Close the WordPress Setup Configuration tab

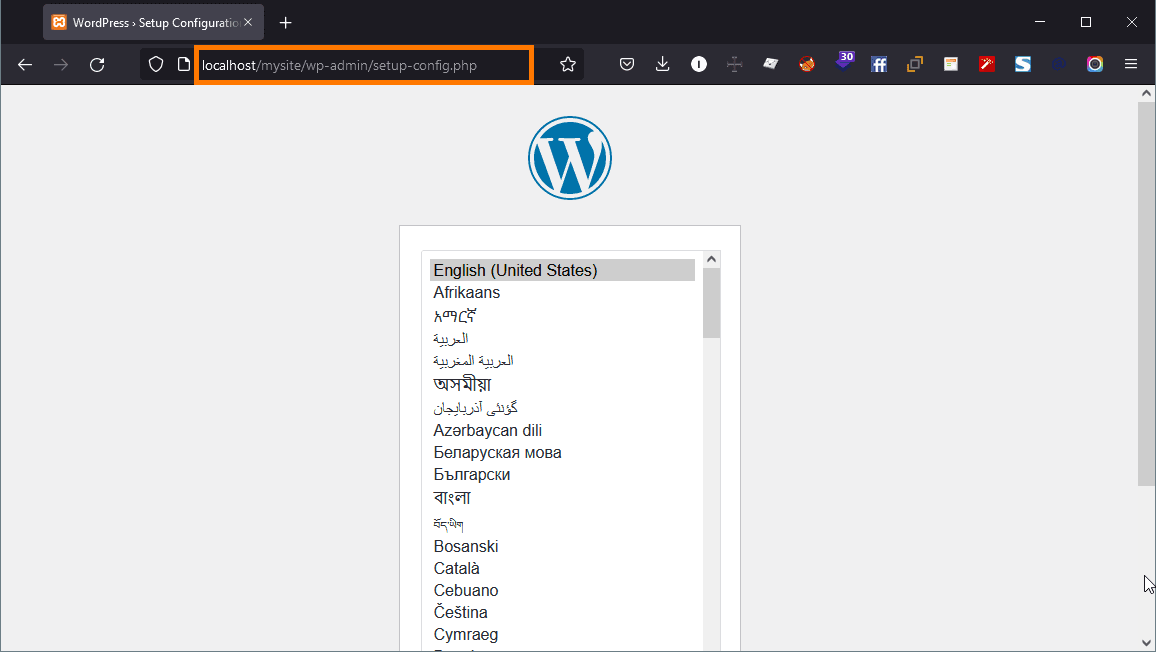[248, 23]
